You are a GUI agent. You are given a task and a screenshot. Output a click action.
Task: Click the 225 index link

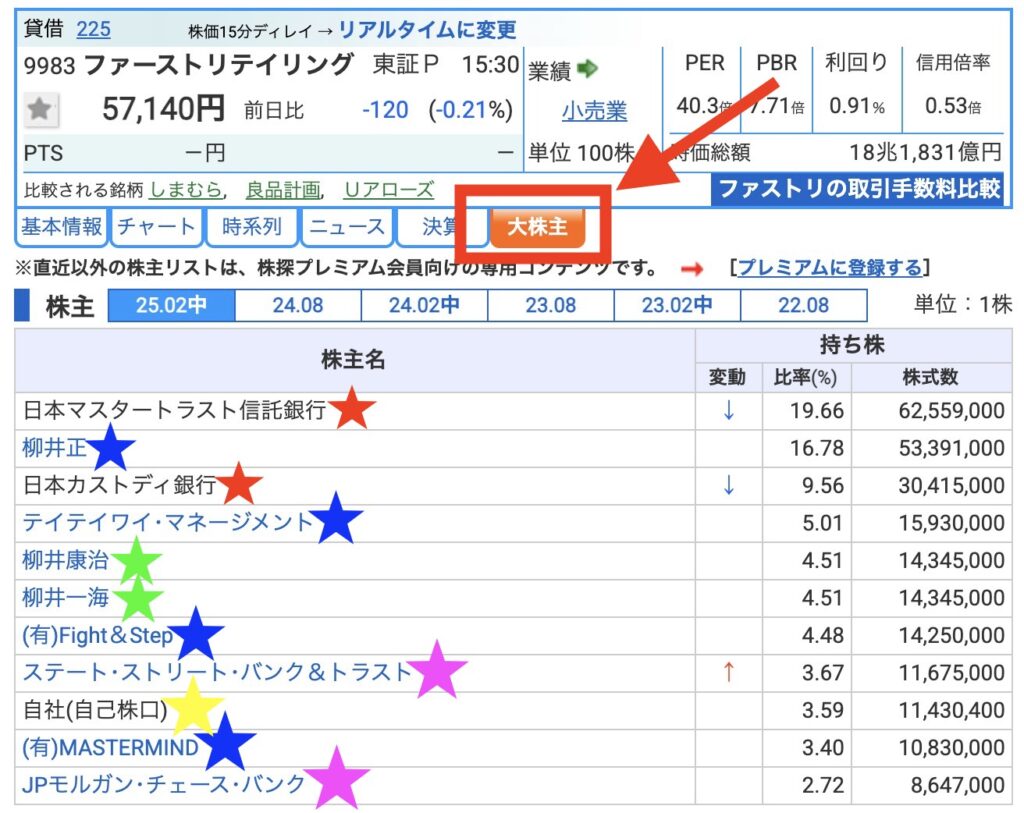tap(94, 28)
